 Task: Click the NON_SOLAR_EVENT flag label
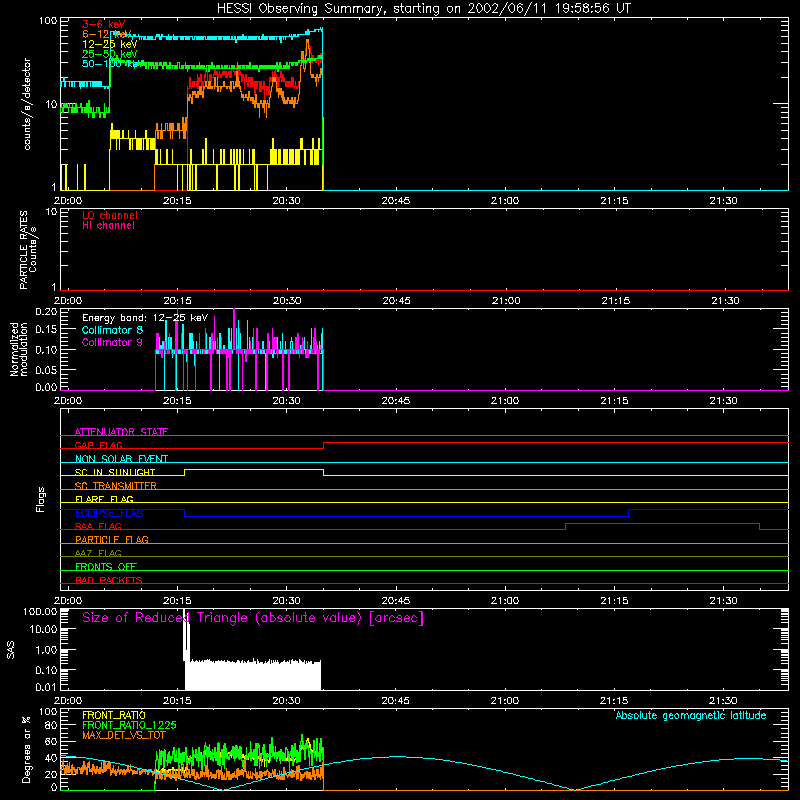(x=121, y=459)
